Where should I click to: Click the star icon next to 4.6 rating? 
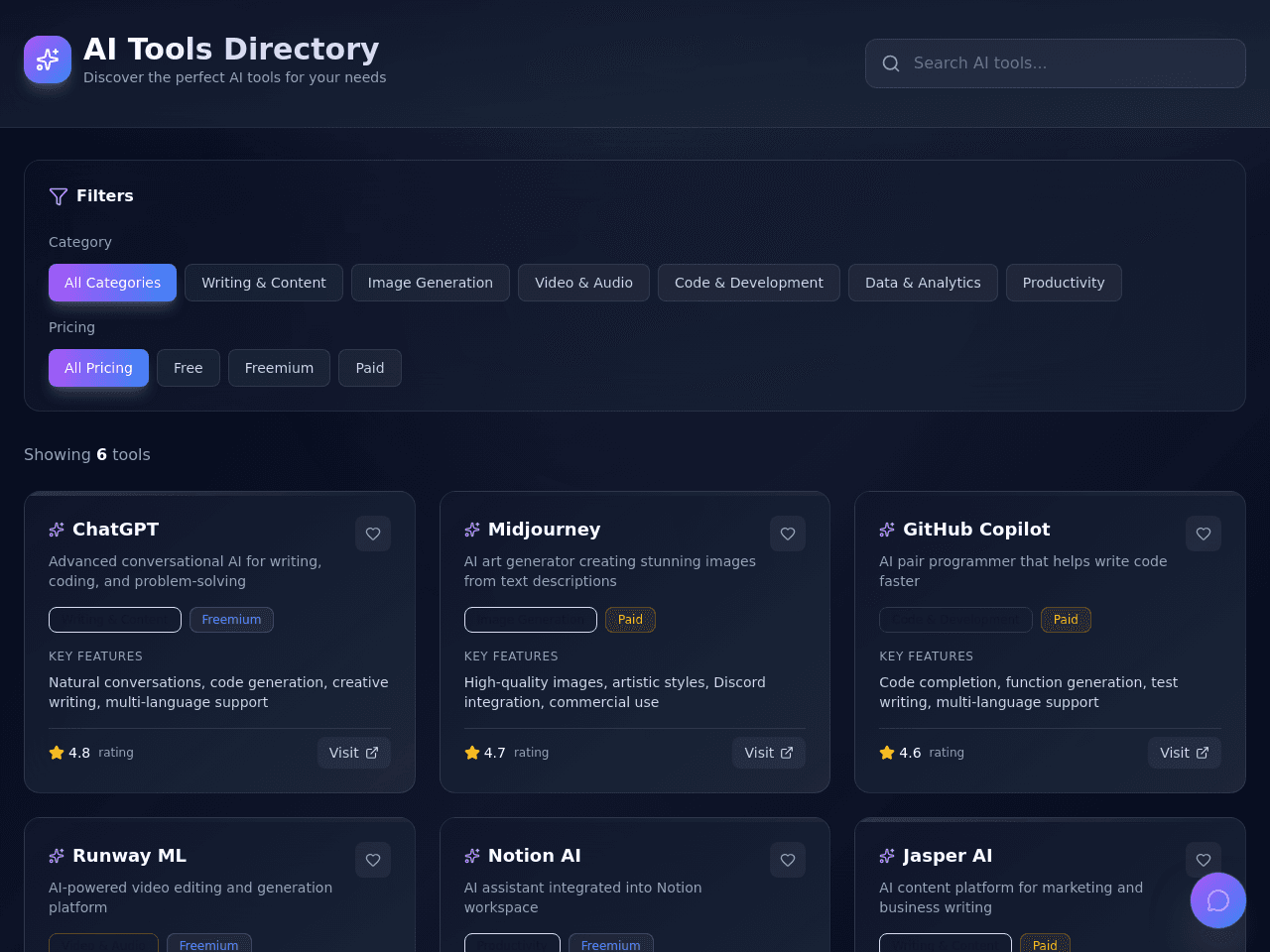coord(887,753)
